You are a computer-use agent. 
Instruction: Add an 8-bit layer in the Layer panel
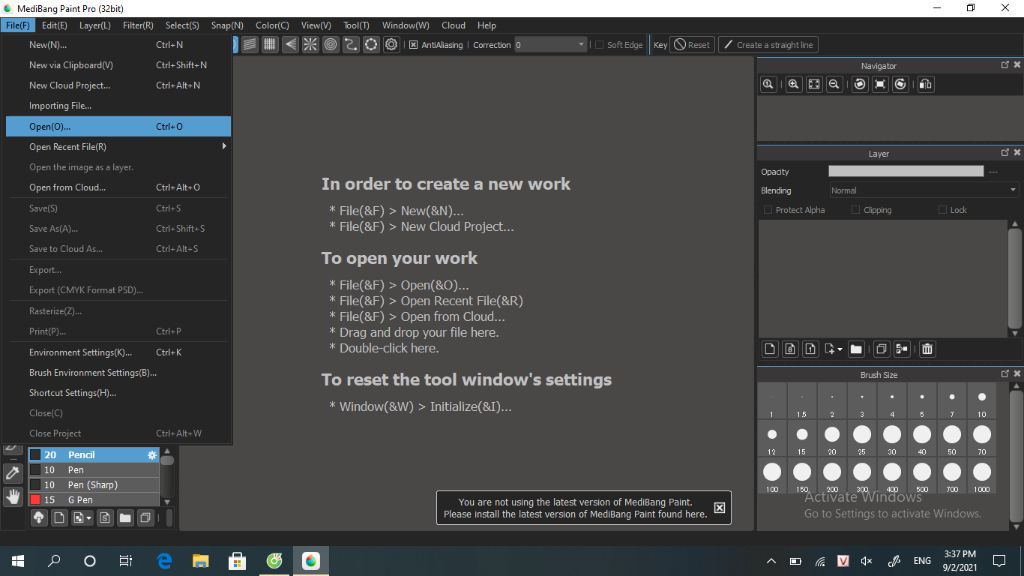(x=790, y=349)
